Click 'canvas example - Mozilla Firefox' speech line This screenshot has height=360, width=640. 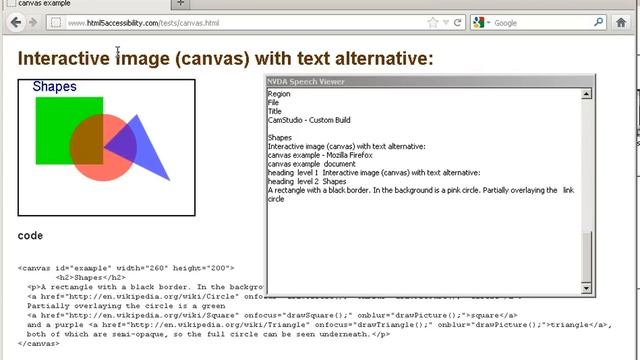coord(320,155)
